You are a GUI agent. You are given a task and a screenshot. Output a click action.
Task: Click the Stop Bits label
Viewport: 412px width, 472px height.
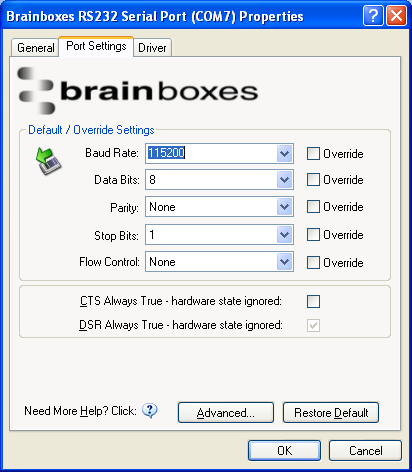tap(116, 236)
